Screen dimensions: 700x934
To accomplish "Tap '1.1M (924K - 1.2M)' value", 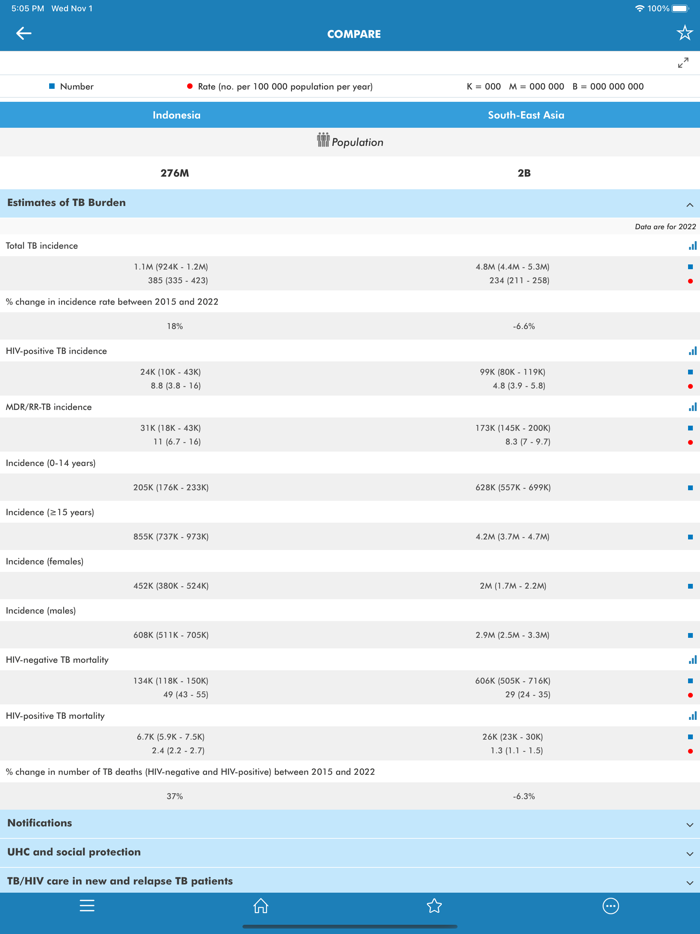I will 171,267.
